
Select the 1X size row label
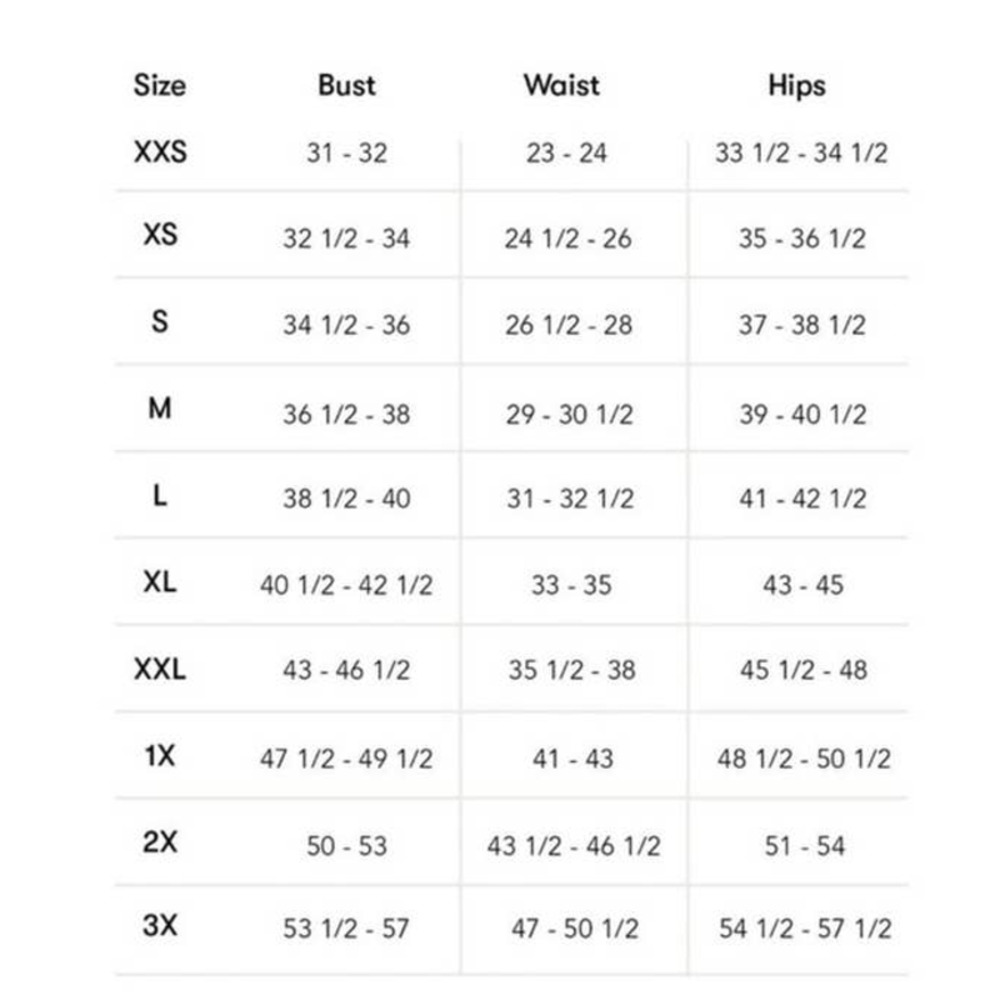pyautogui.click(x=160, y=756)
